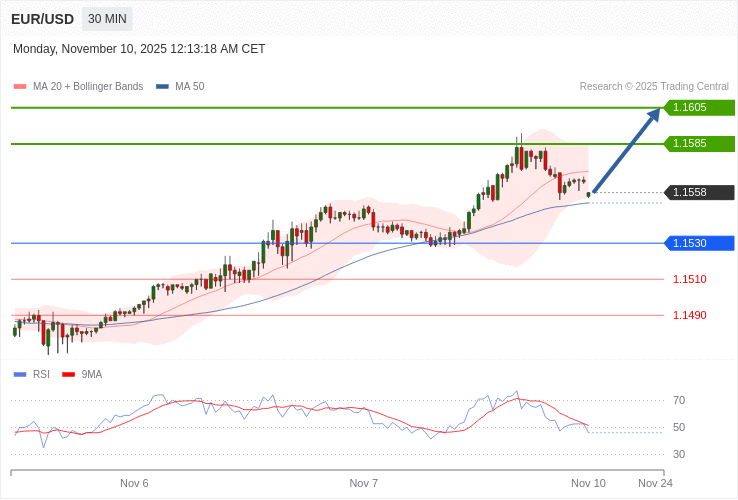Click the green 1.1585 resistance tag

[700, 143]
